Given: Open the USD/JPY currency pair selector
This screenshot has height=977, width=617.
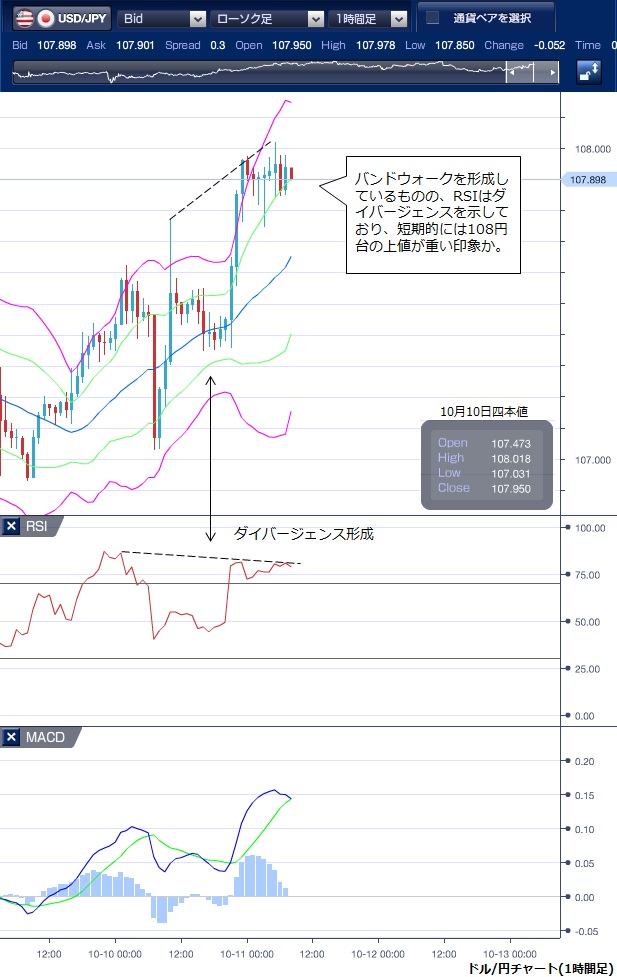Looking at the screenshot, I should (83, 18).
